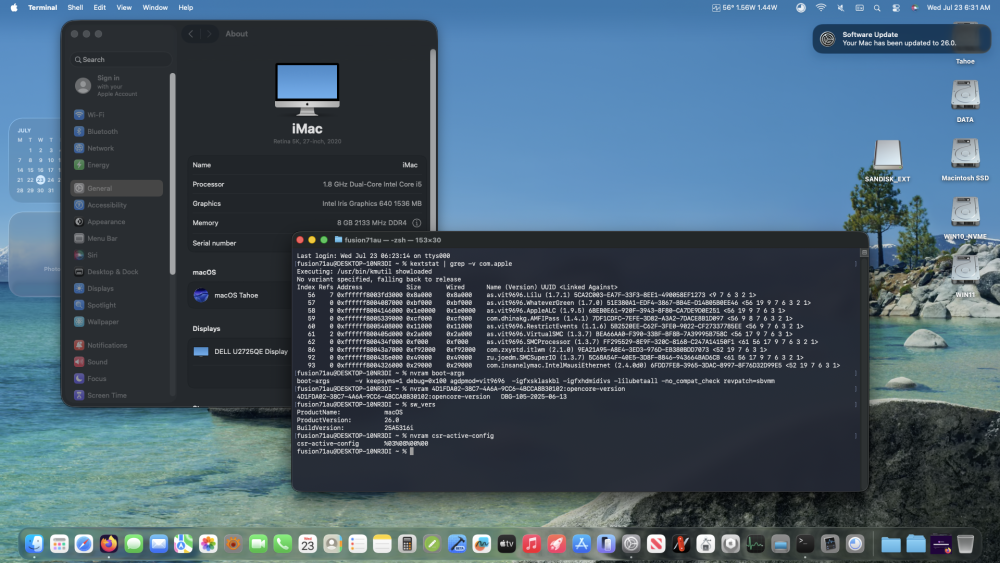The image size is (1000, 563).
Task: Open Wi-Fi in System Settings sidebar
Action: click(x=116, y=115)
